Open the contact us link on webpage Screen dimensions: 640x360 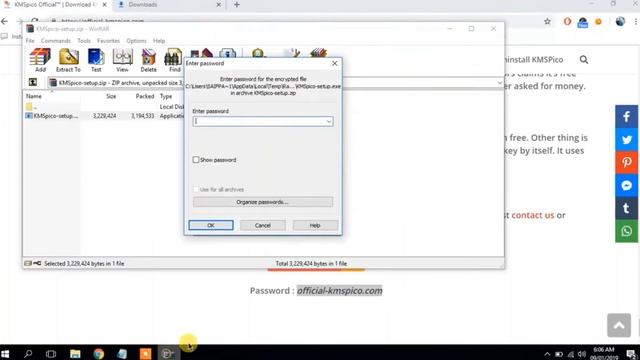click(x=533, y=215)
